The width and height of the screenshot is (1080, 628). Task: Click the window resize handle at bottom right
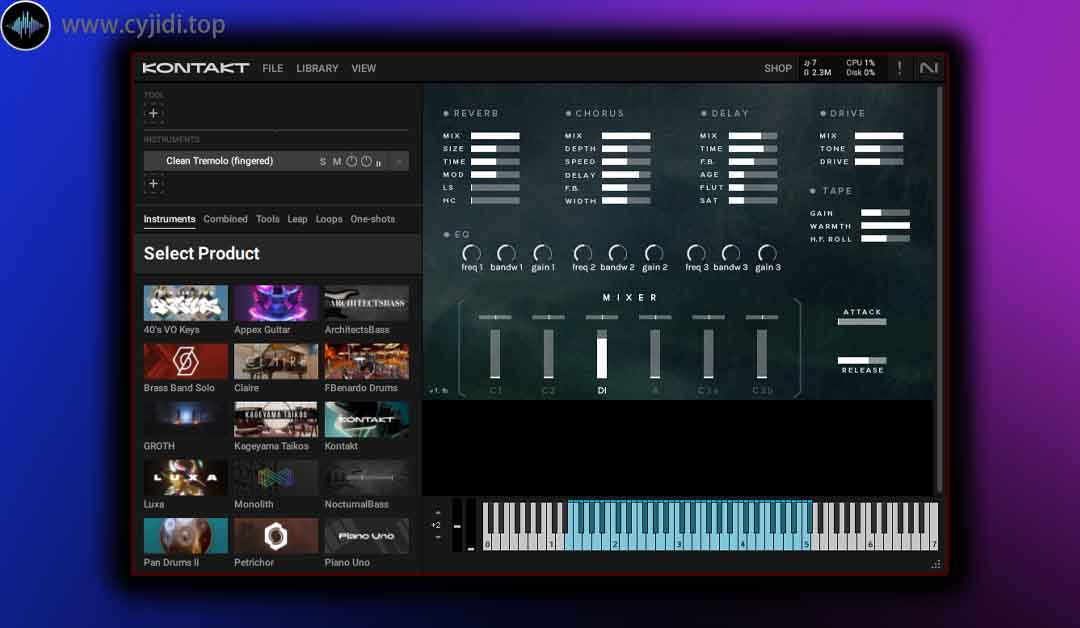click(935, 564)
